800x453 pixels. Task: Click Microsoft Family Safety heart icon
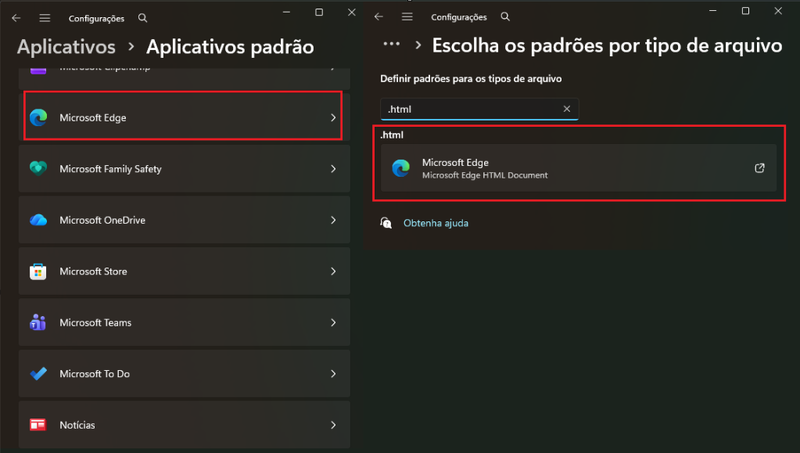(38, 168)
